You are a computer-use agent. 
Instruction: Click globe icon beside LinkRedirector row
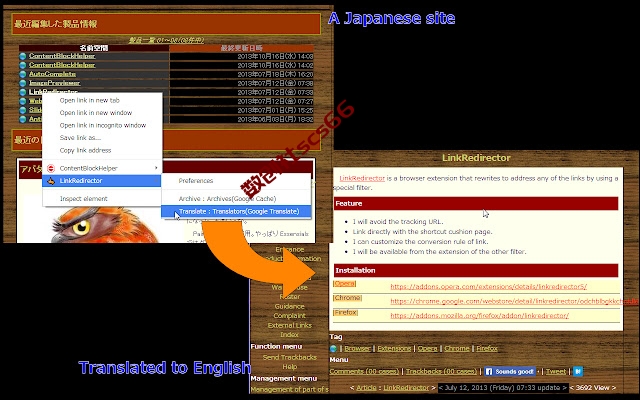[x=23, y=92]
